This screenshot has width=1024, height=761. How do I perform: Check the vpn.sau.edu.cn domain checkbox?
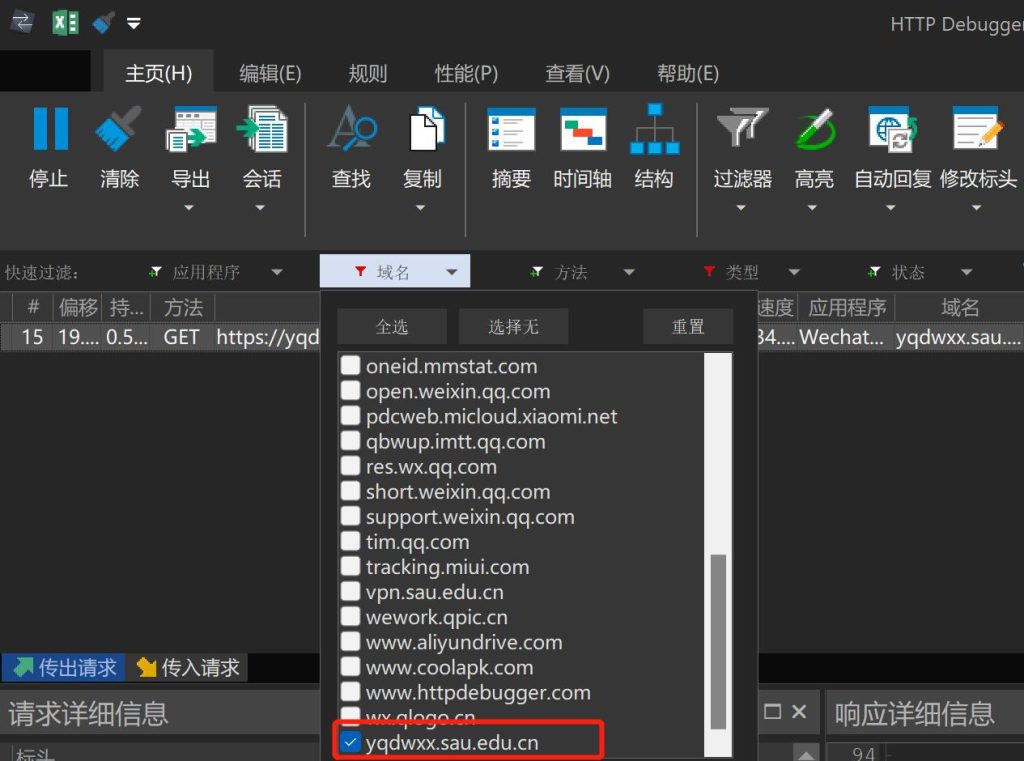350,592
